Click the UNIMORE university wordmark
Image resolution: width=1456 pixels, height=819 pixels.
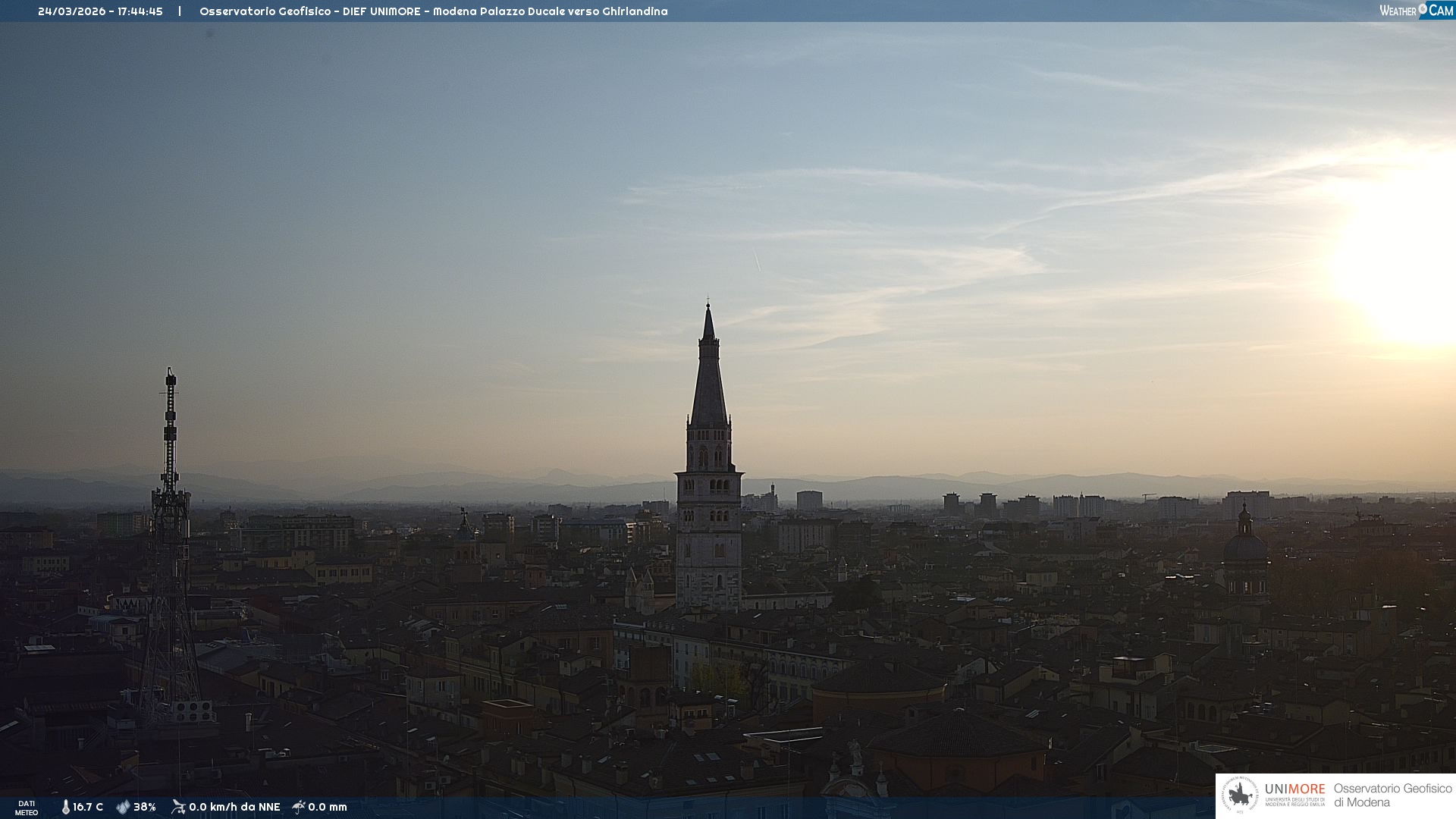tap(1294, 789)
